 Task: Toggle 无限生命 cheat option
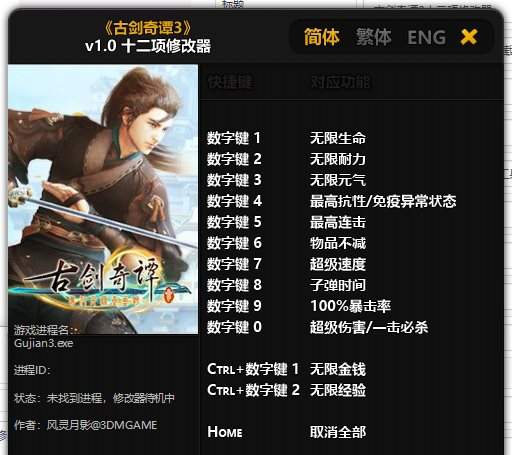(x=338, y=138)
